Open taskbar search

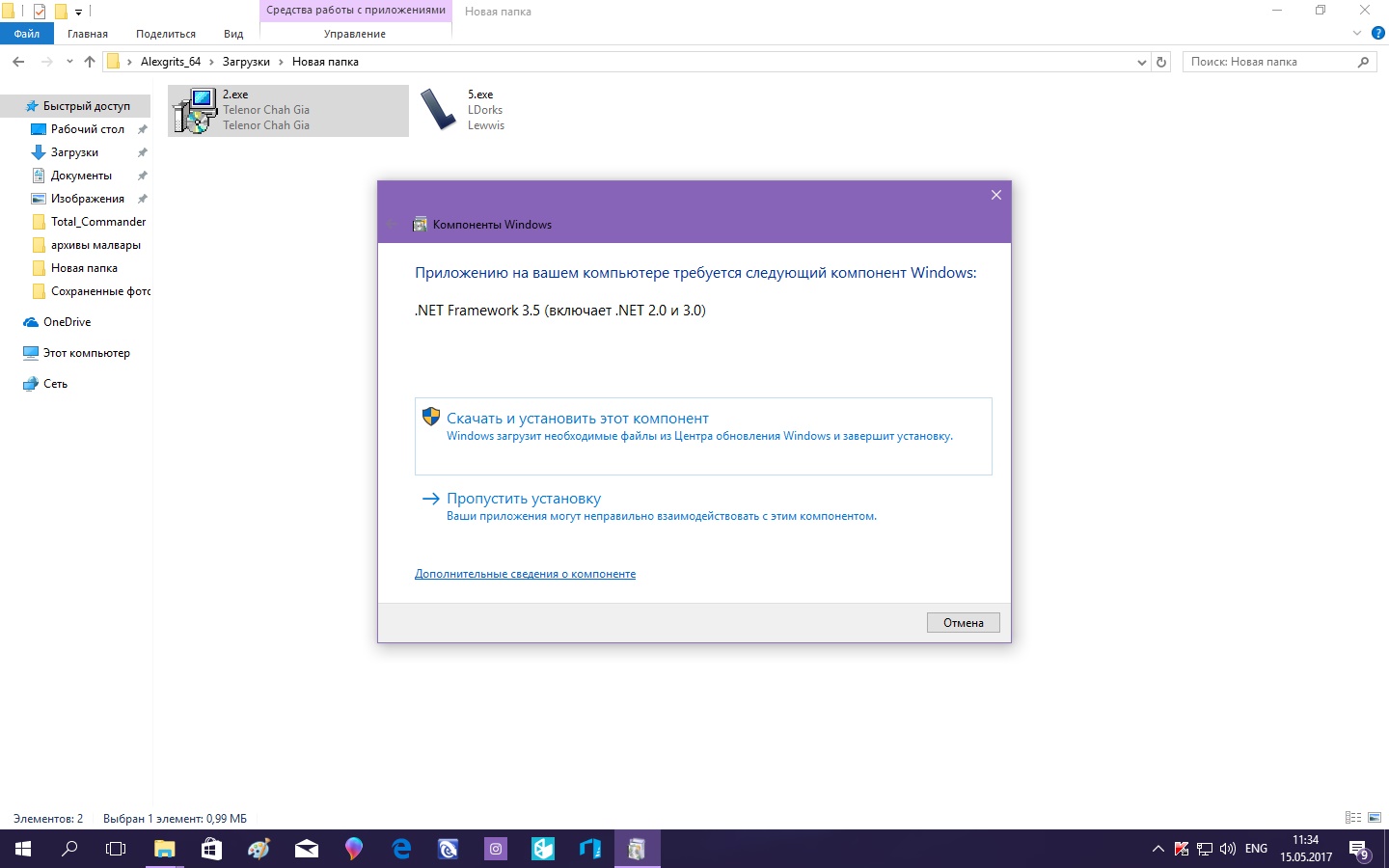pyautogui.click(x=69, y=849)
